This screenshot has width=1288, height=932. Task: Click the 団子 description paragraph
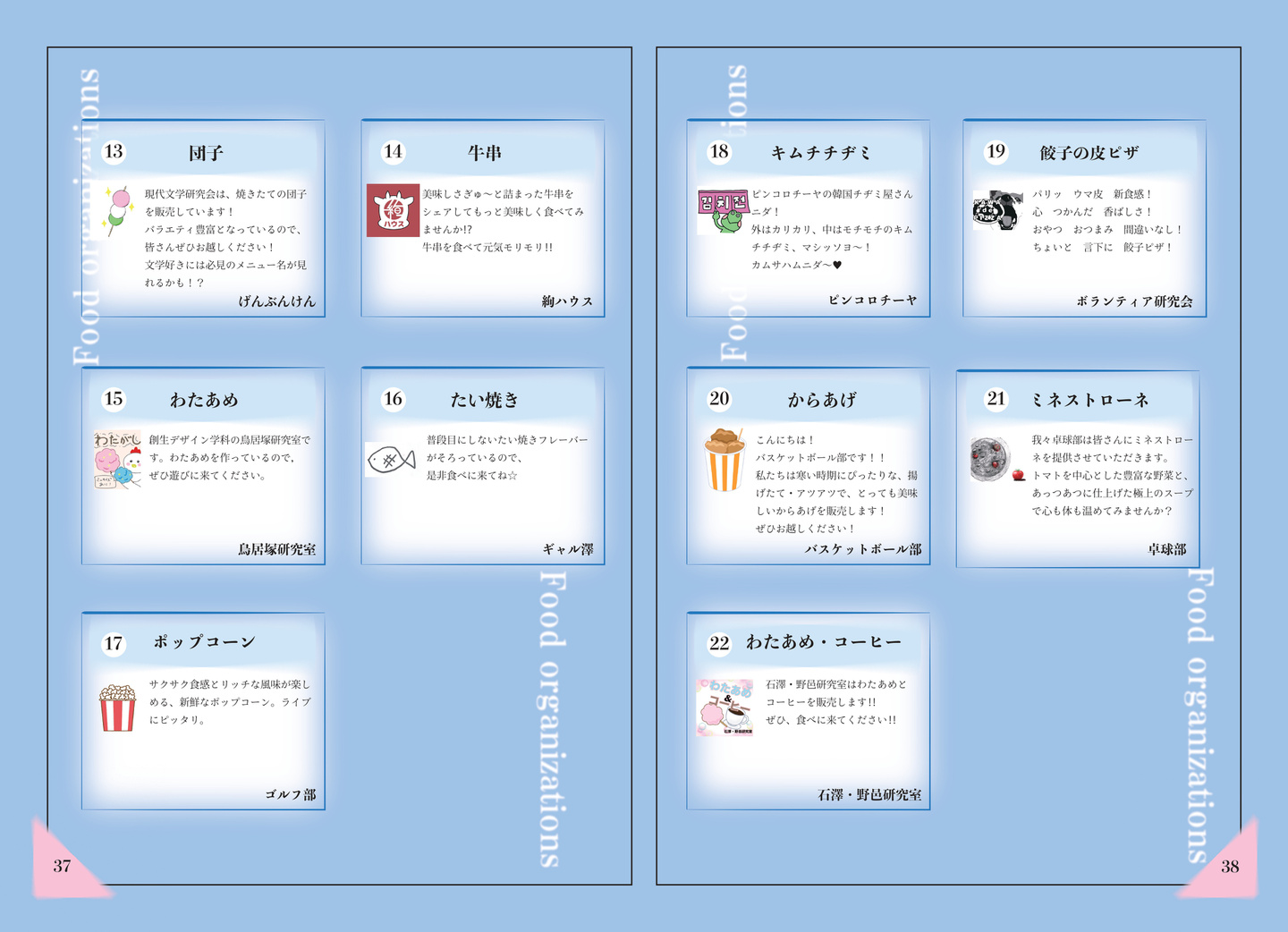pos(226,238)
